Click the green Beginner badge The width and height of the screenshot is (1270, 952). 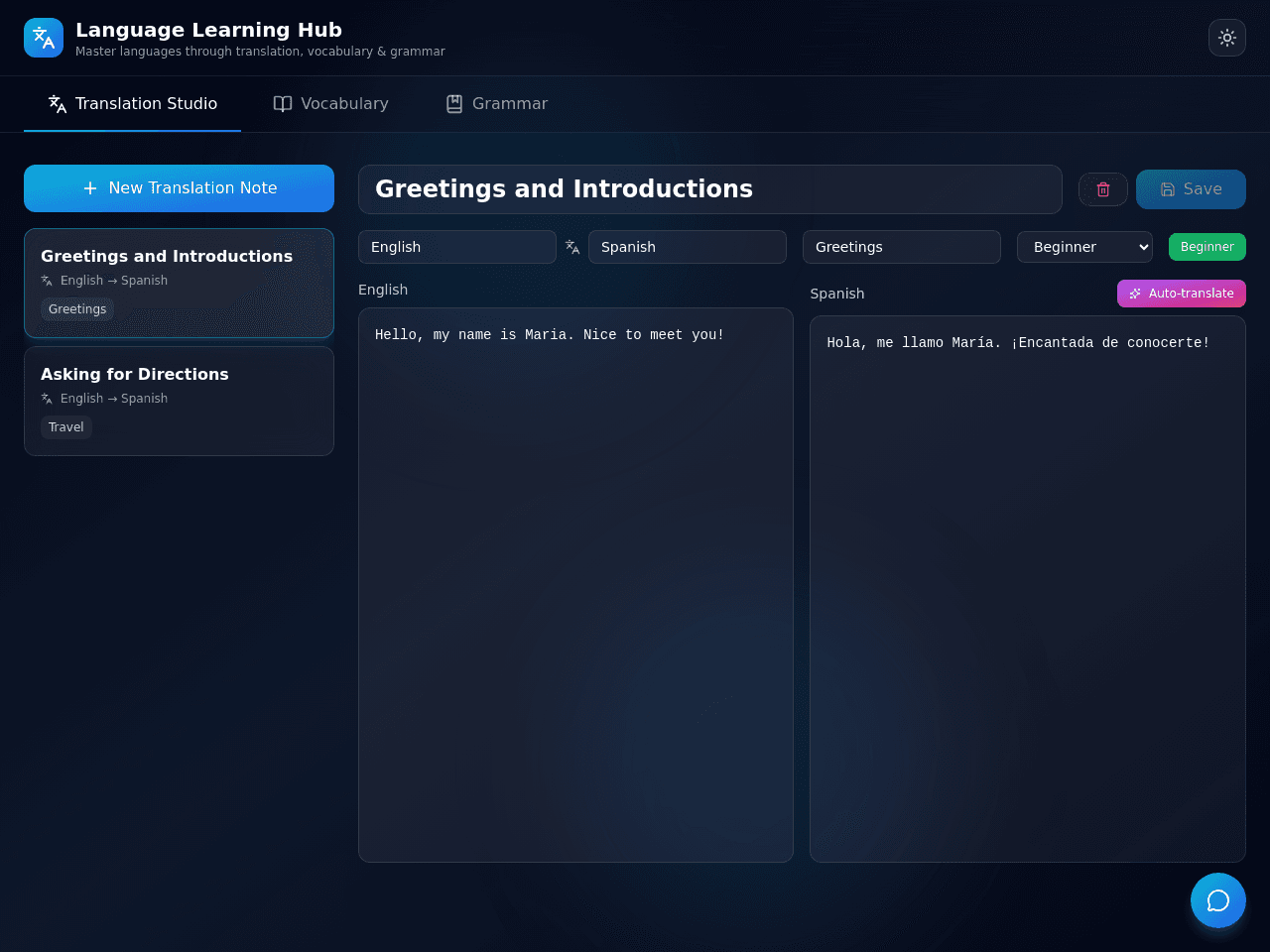coord(1207,247)
